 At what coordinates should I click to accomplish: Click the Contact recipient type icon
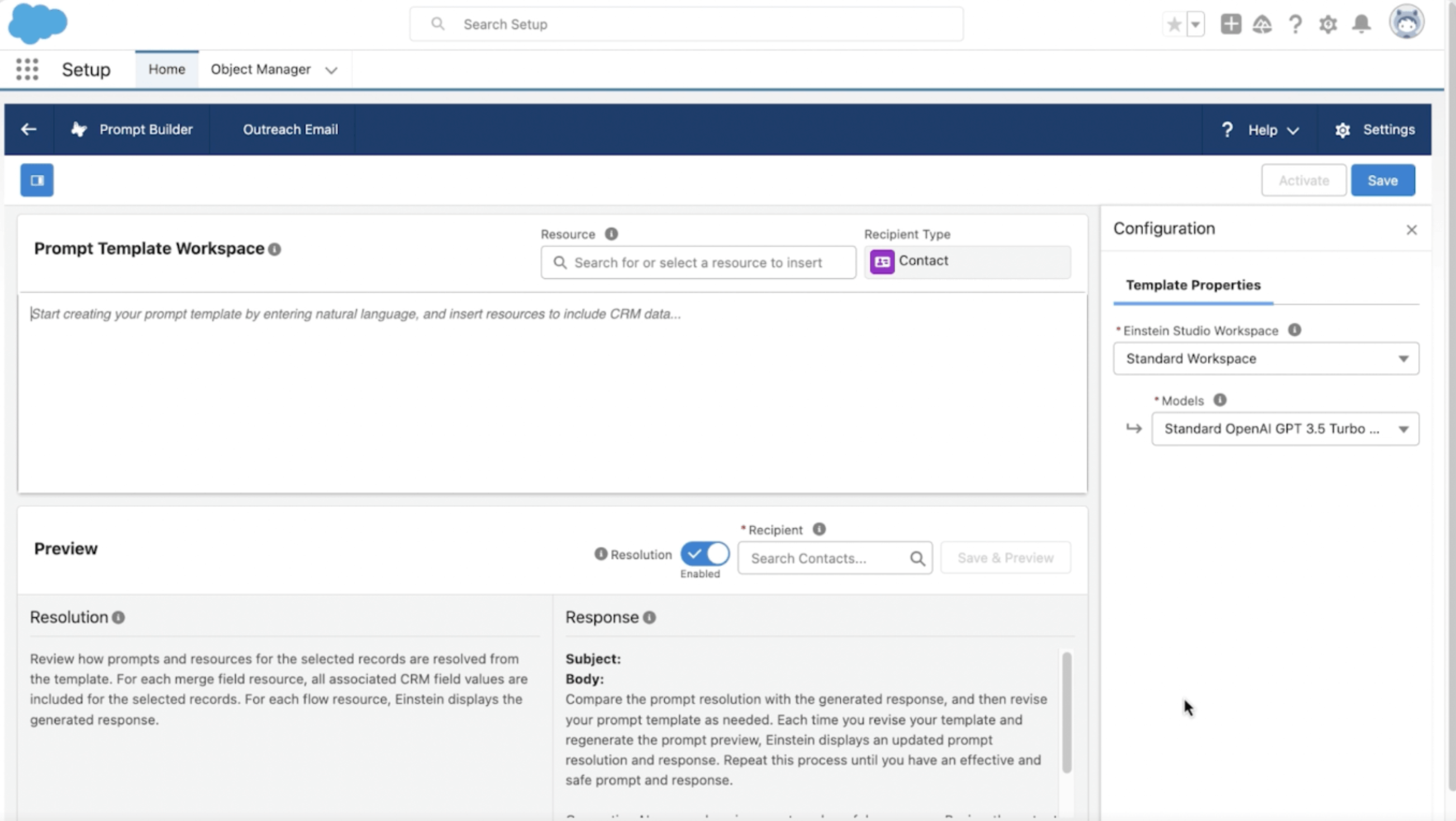[x=882, y=261]
